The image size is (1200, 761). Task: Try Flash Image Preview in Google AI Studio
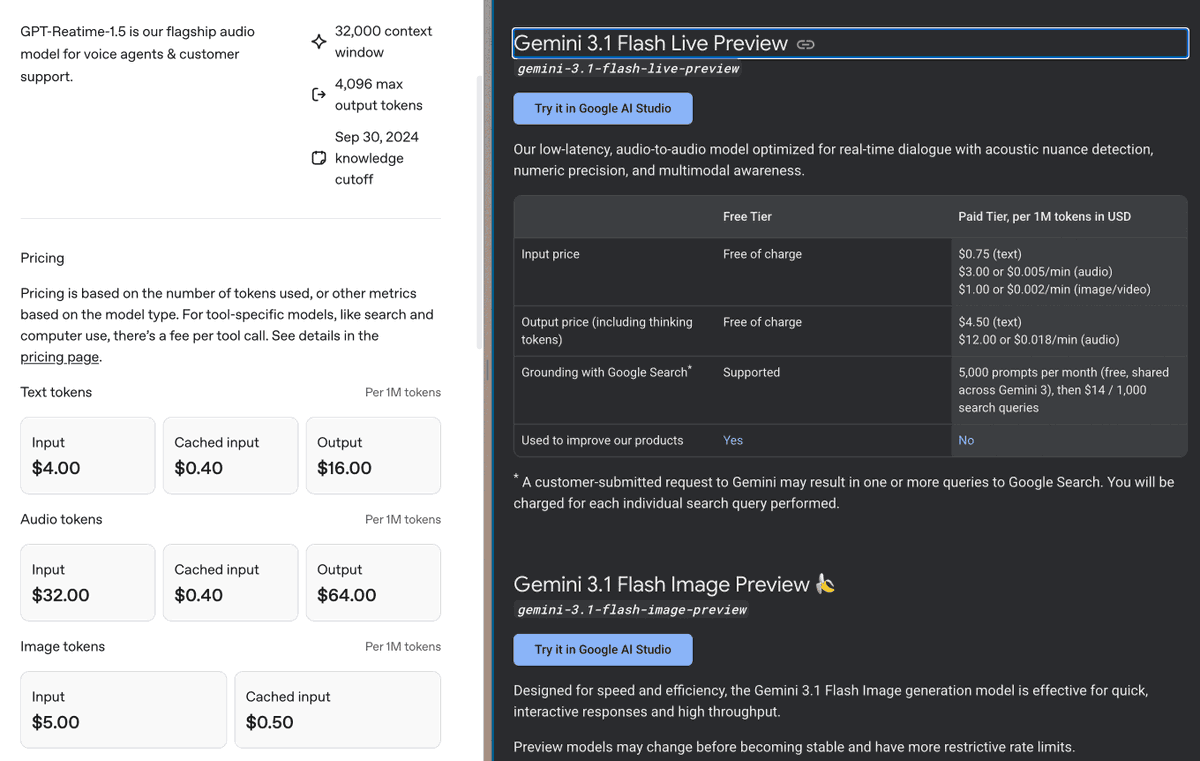pyautogui.click(x=603, y=649)
